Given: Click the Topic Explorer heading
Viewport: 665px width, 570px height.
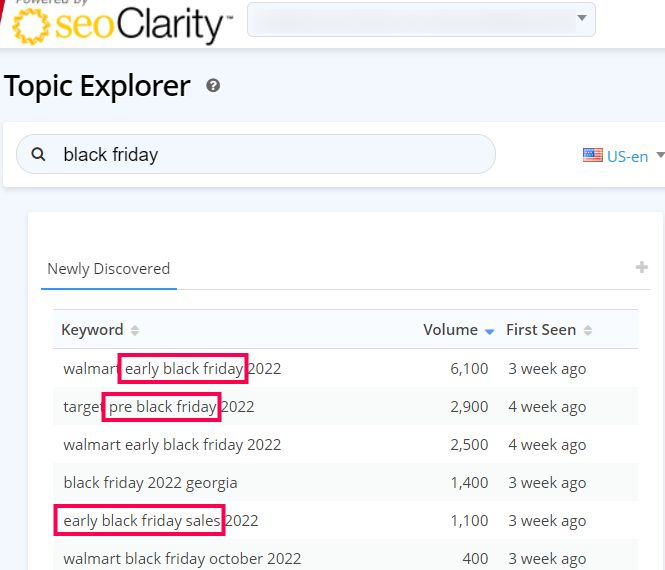Looking at the screenshot, I should 97,86.
